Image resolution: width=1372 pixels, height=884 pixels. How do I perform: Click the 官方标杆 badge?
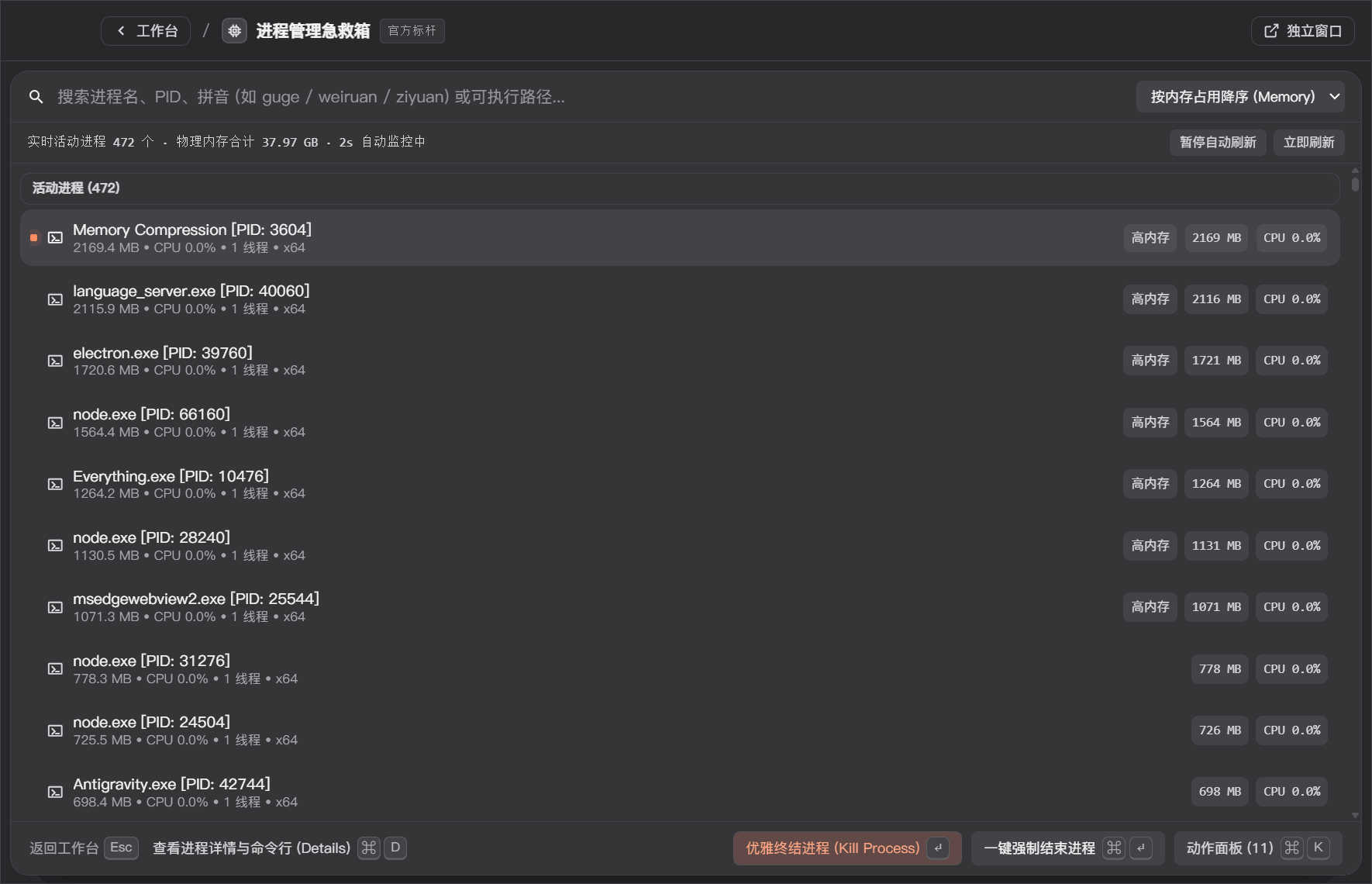[412, 31]
